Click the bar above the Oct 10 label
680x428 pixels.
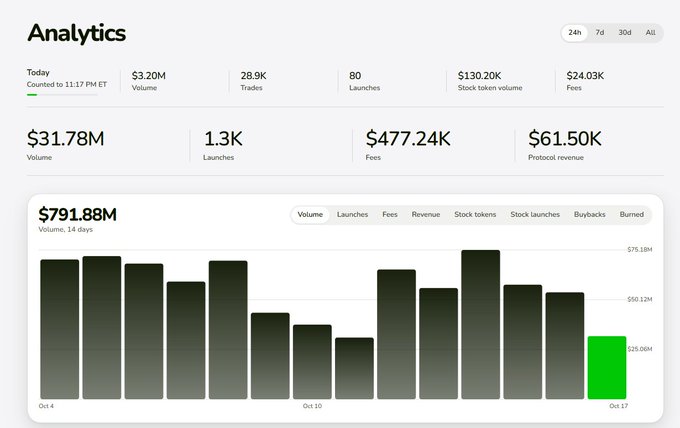[312, 362]
